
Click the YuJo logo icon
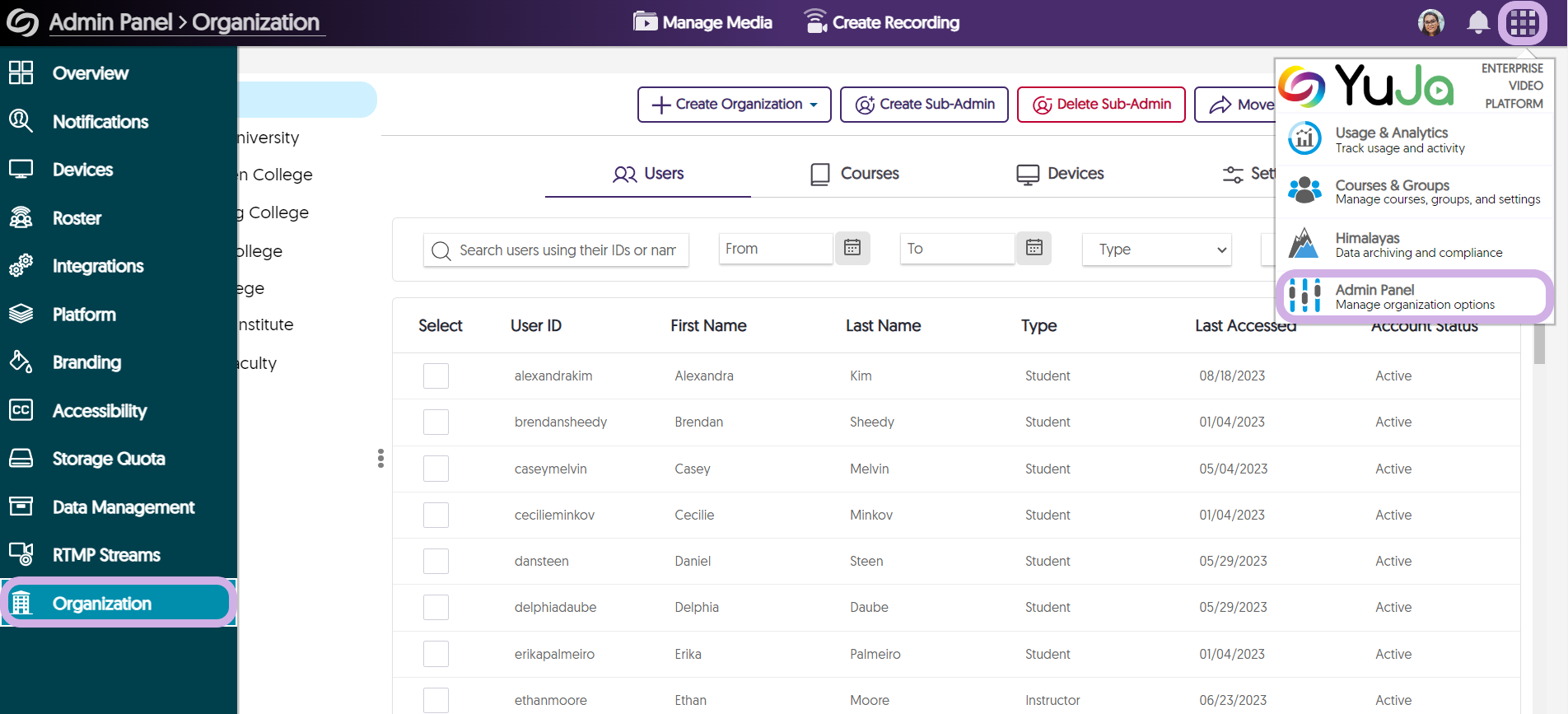[x=1302, y=86]
